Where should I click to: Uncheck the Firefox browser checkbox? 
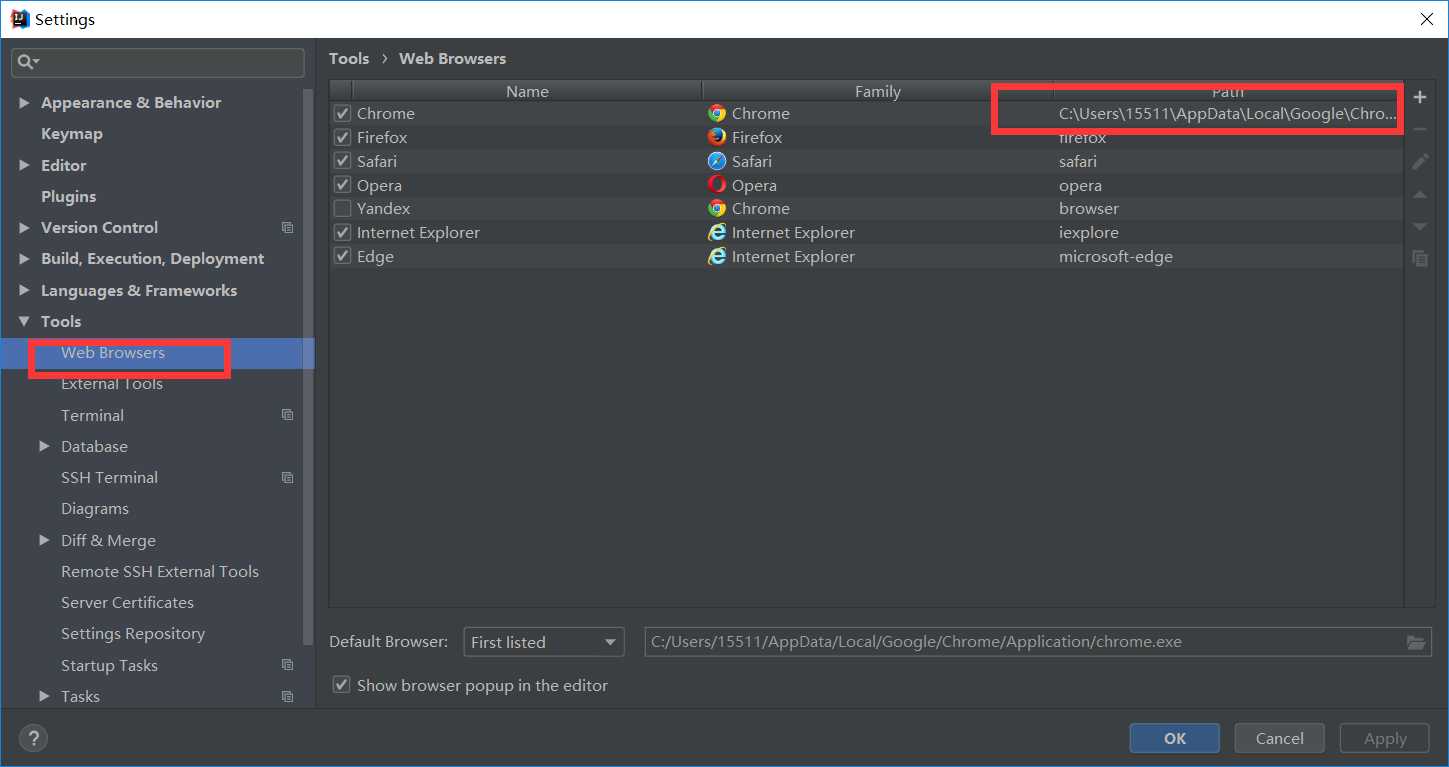point(342,137)
